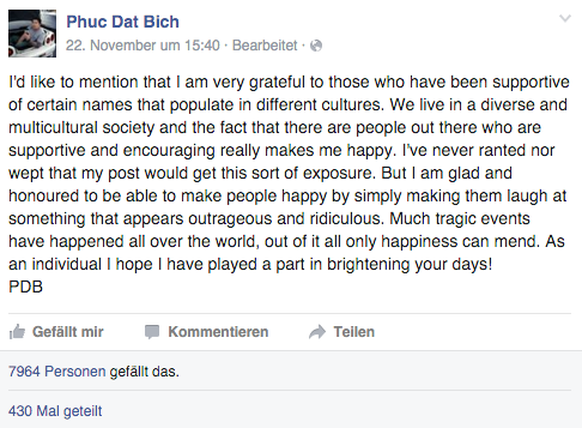This screenshot has height=428, width=582.
Task: Click the share arrow icon
Action: tap(317, 332)
